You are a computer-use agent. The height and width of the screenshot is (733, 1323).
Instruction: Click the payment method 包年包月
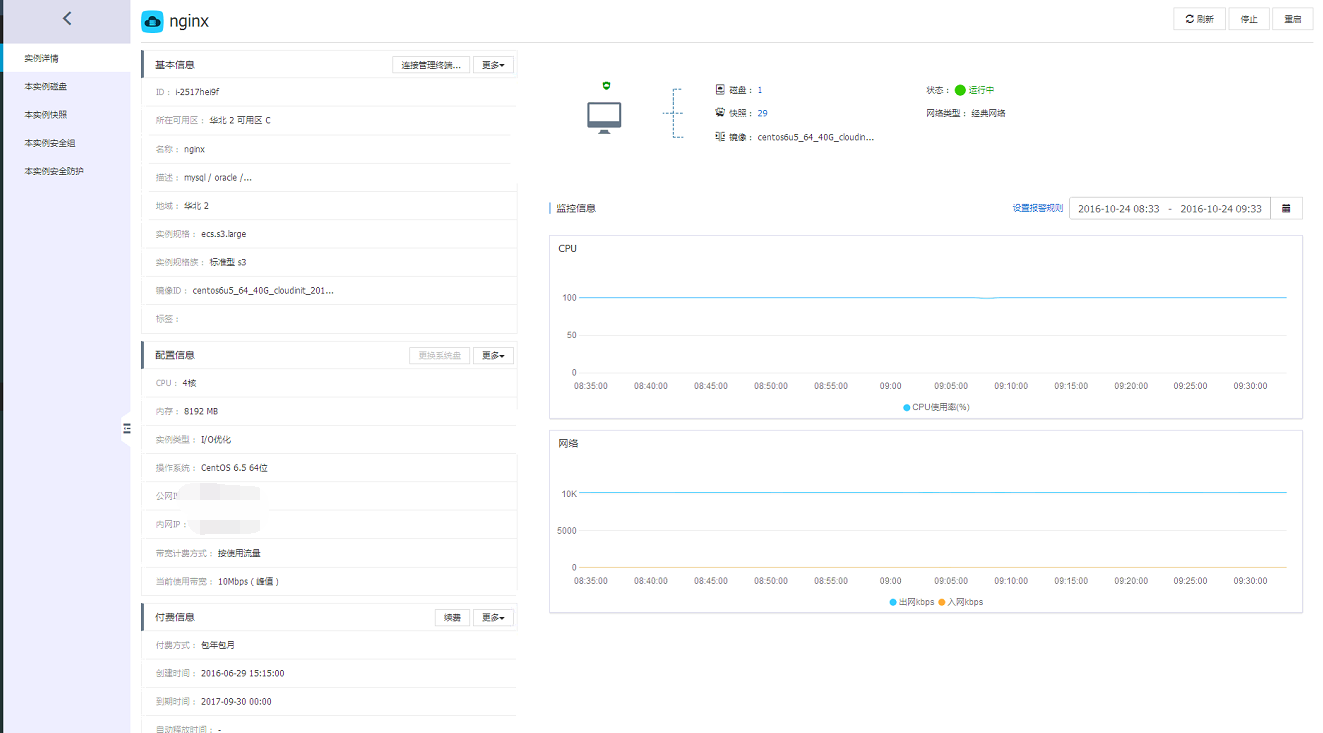pos(218,645)
